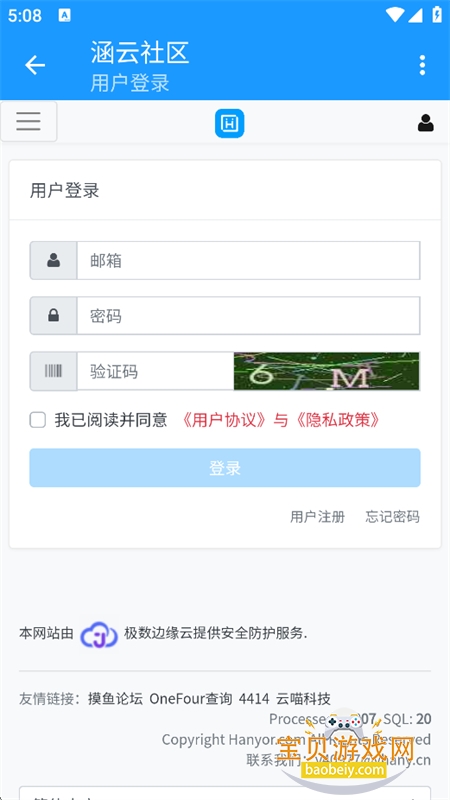Screen dimensions: 450x800
Task: Go to 用户注册 registration
Action: pyautogui.click(x=317, y=517)
